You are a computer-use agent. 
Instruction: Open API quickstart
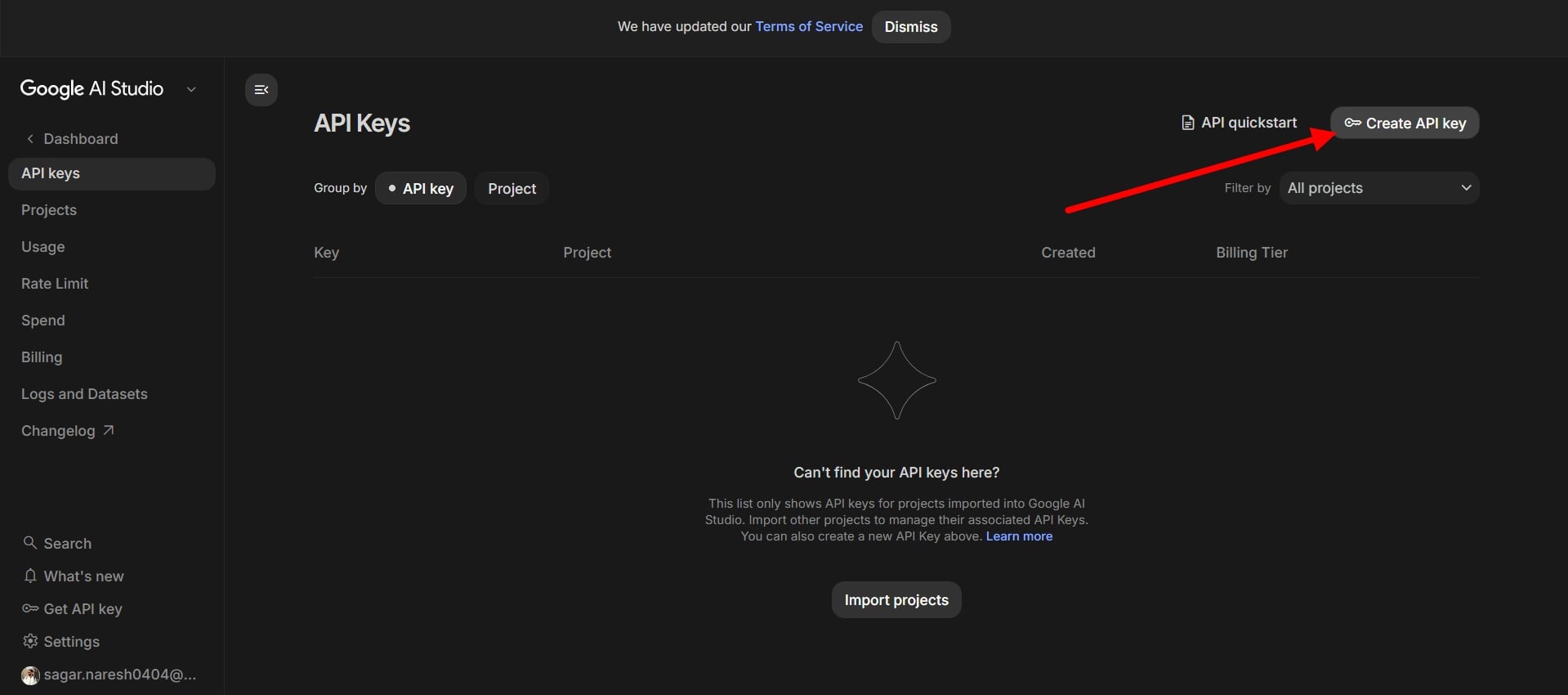(x=1240, y=123)
